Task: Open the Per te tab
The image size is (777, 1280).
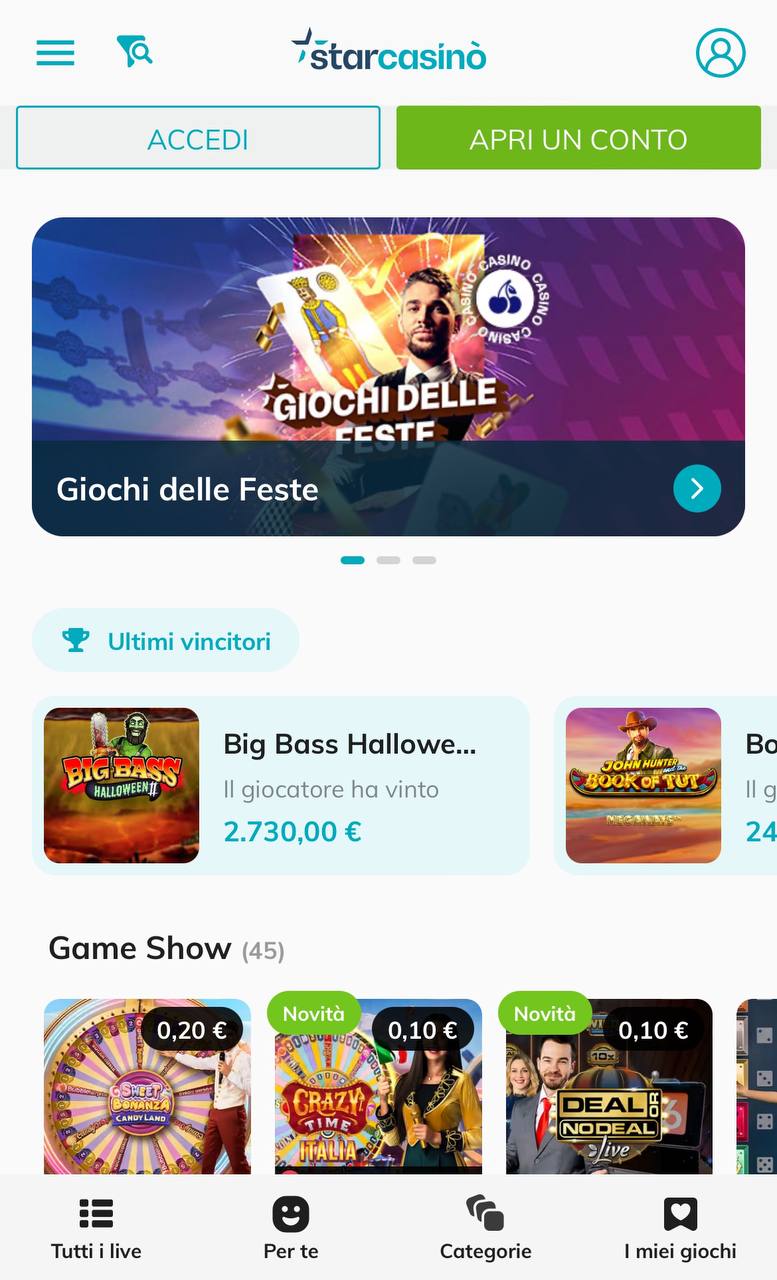Action: pyautogui.click(x=291, y=1228)
